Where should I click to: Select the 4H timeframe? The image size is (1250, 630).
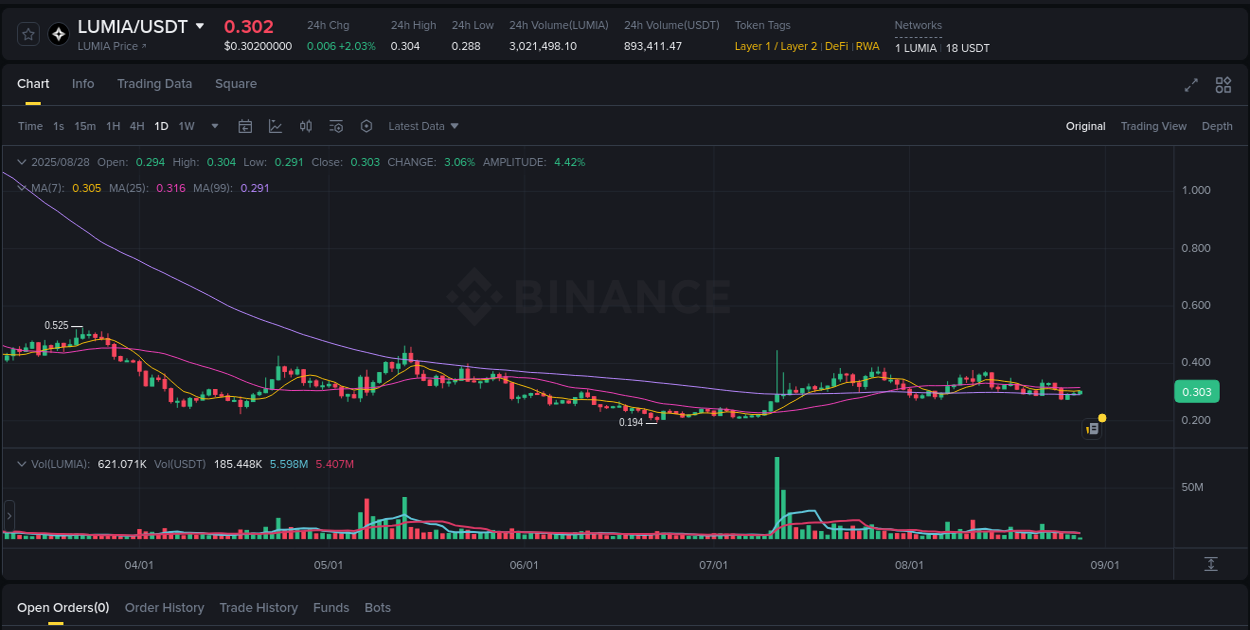tap(137, 126)
